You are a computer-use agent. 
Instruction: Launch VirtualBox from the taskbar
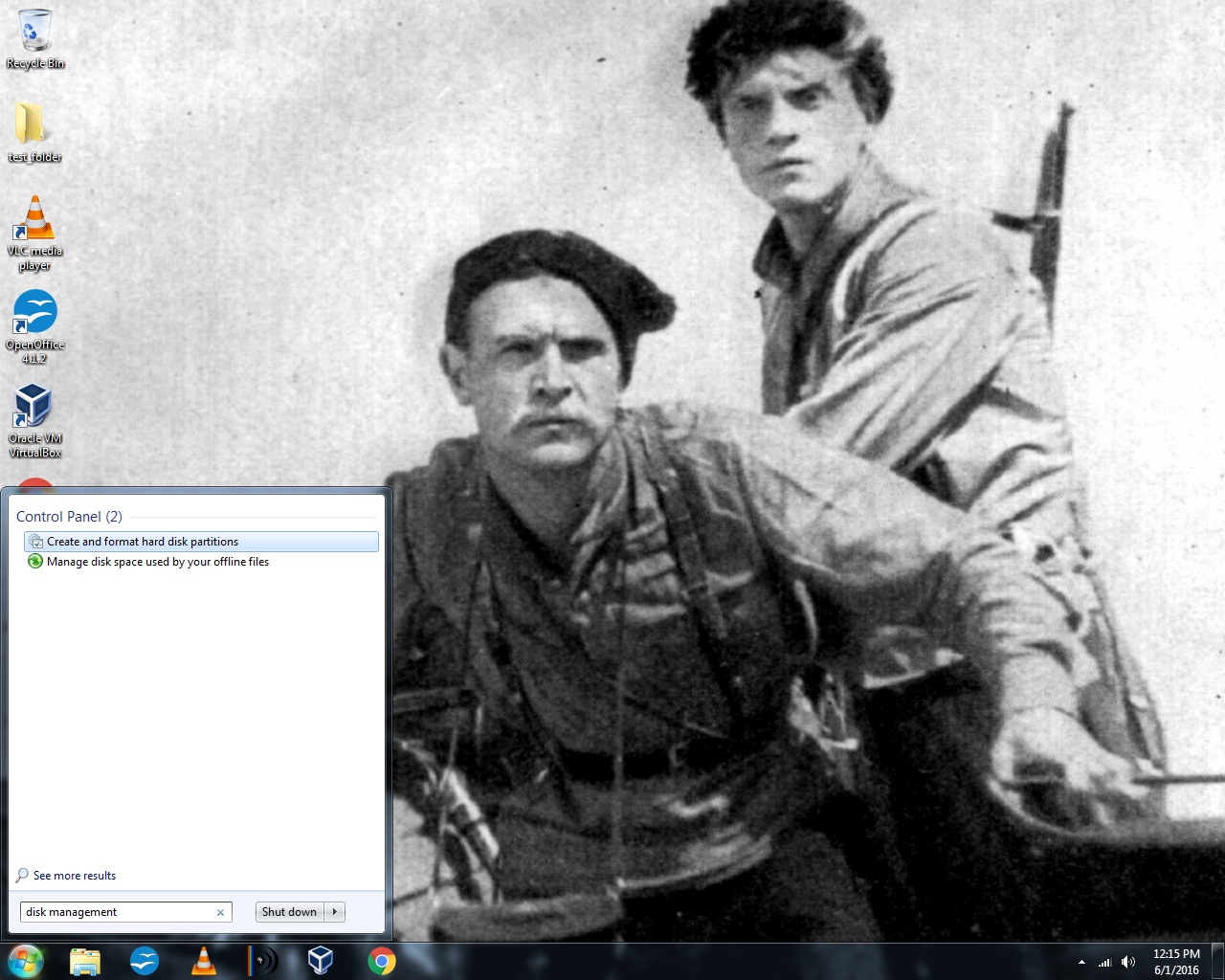click(x=321, y=961)
